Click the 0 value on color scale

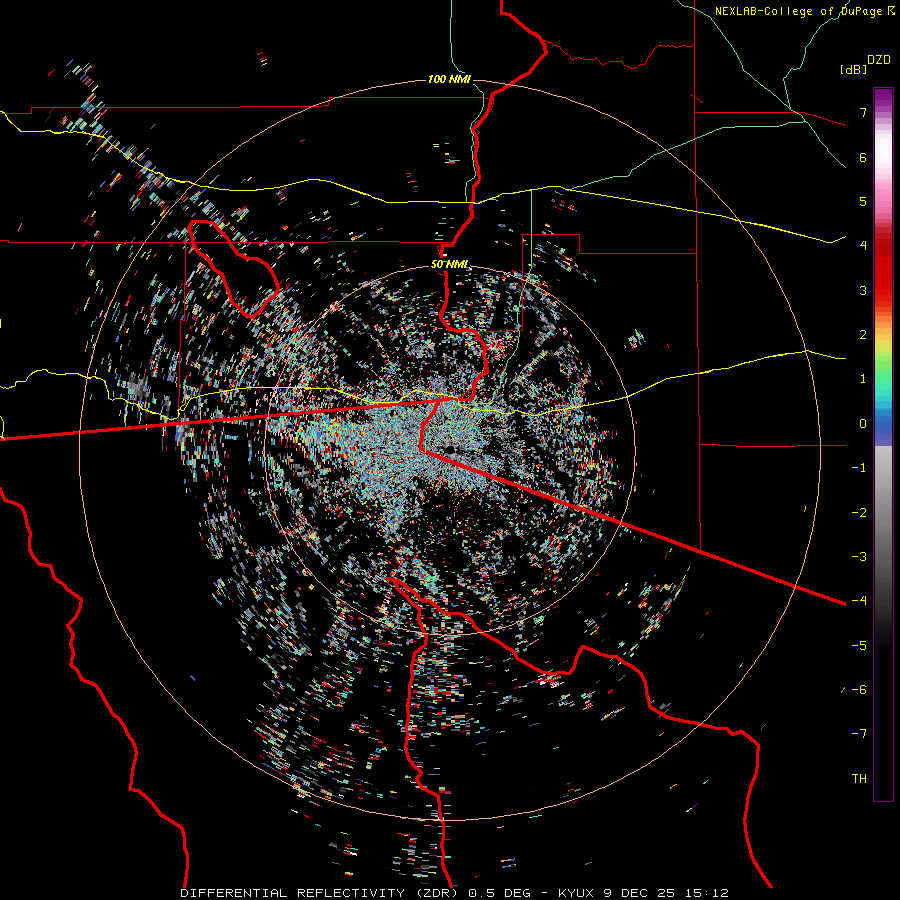[x=863, y=424]
